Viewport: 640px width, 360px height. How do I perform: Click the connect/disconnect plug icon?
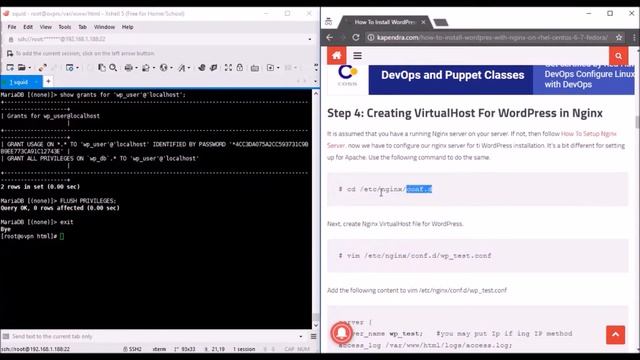[42, 68]
